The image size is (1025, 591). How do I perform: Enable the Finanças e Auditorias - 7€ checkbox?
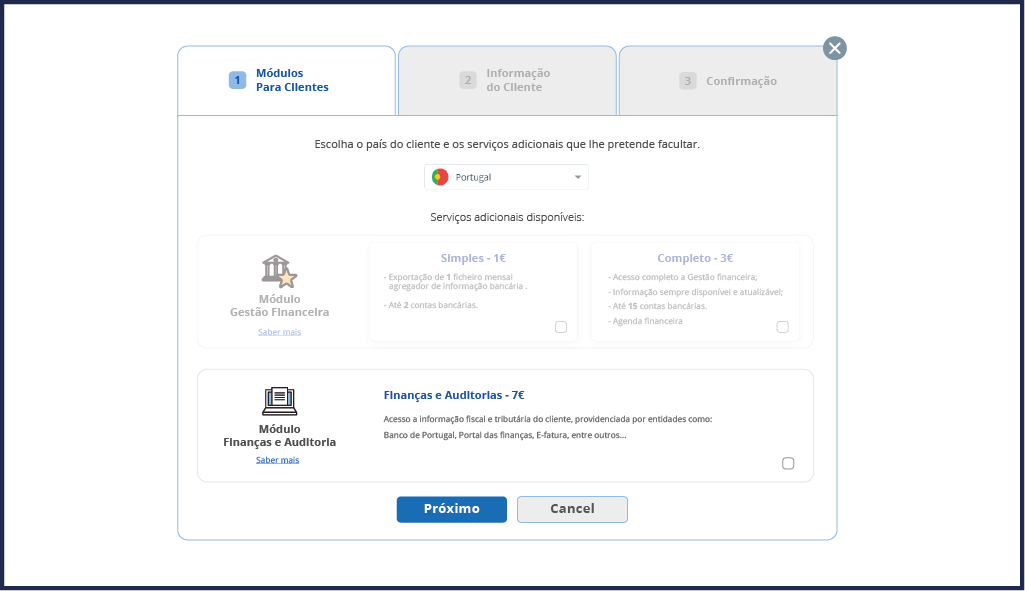788,464
